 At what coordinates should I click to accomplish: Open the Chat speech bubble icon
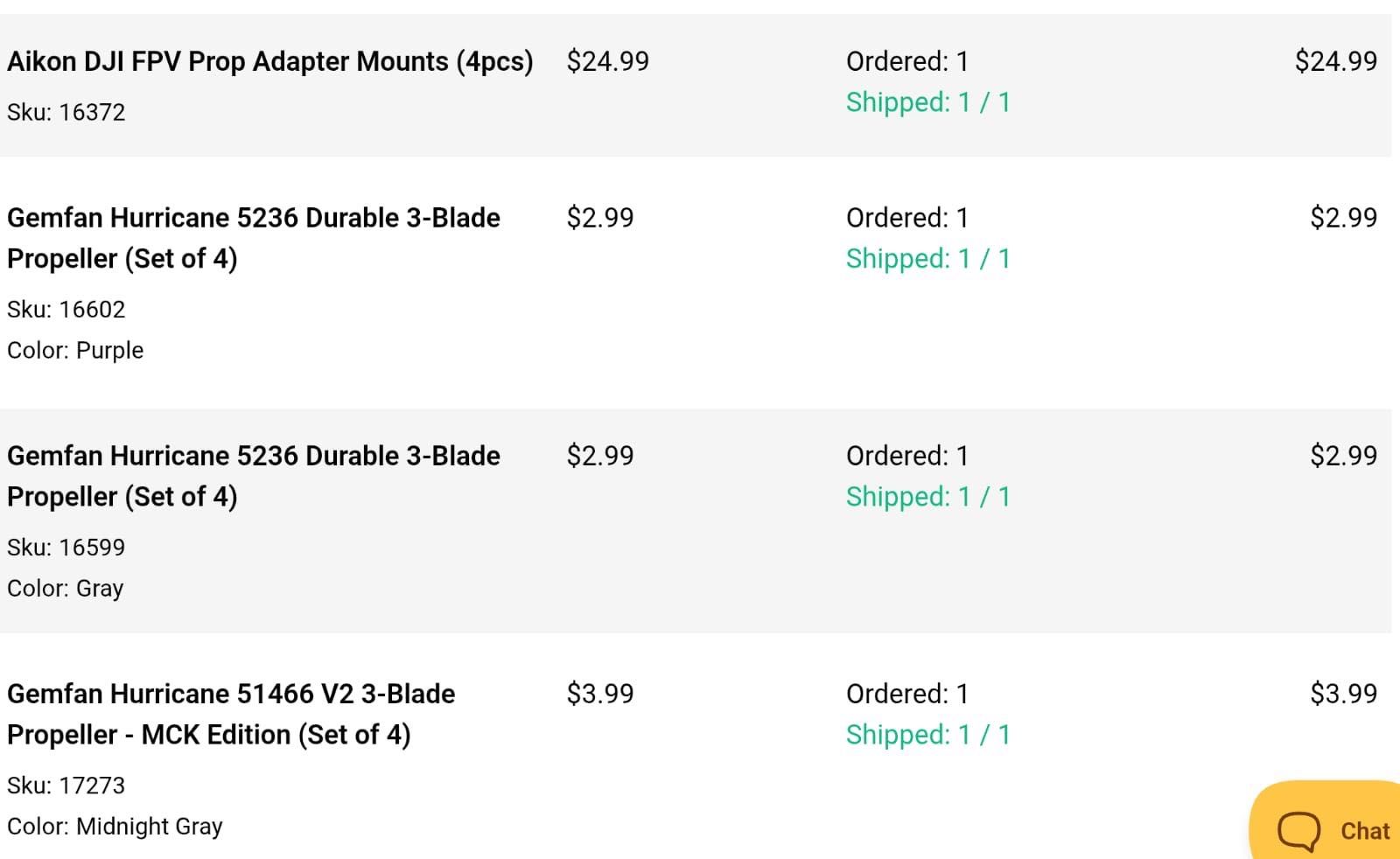tap(1299, 830)
